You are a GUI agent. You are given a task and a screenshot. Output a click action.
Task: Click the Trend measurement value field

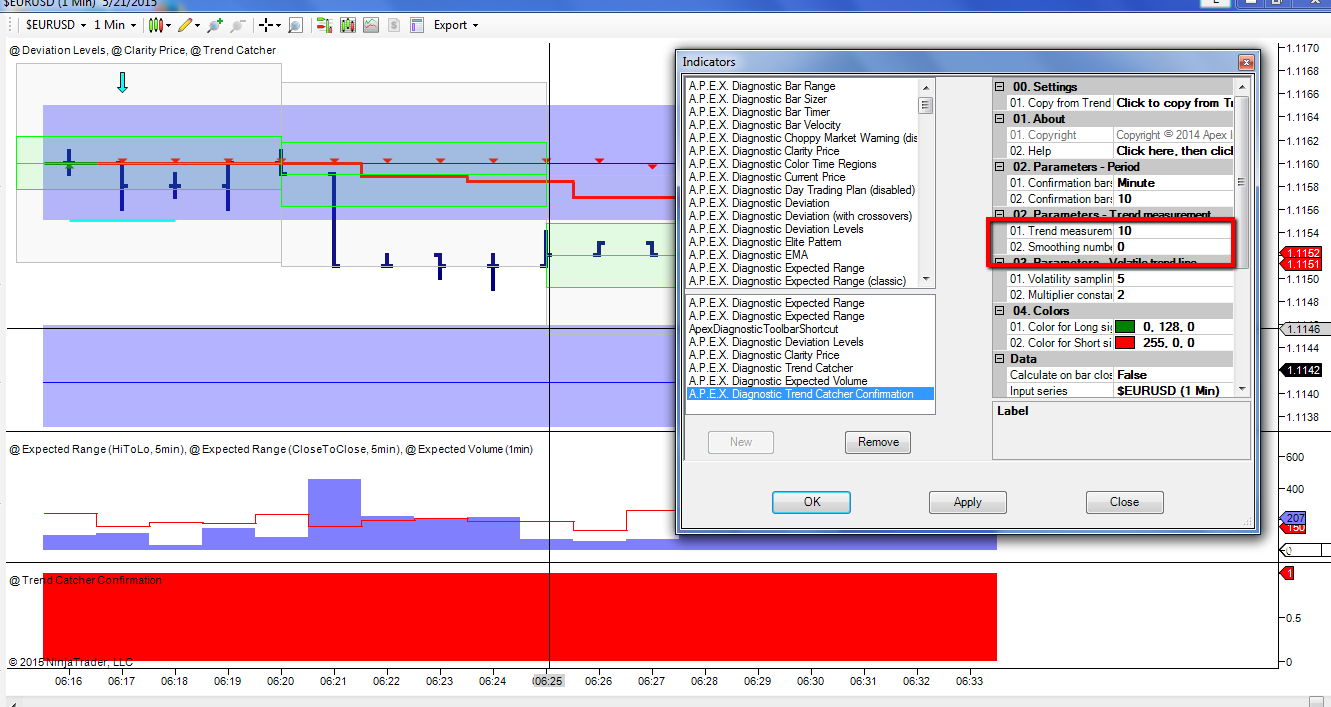click(x=1174, y=231)
